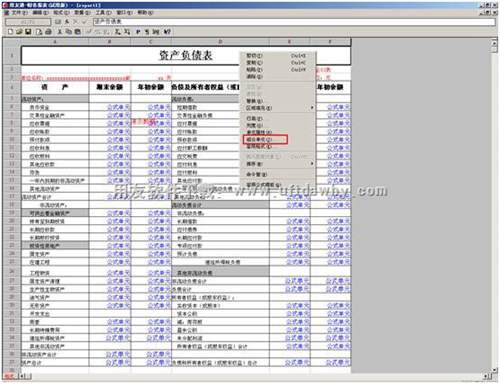Click the Help question-mark toolbar icon
Screen dimensions: 500x384
(x=167, y=32)
